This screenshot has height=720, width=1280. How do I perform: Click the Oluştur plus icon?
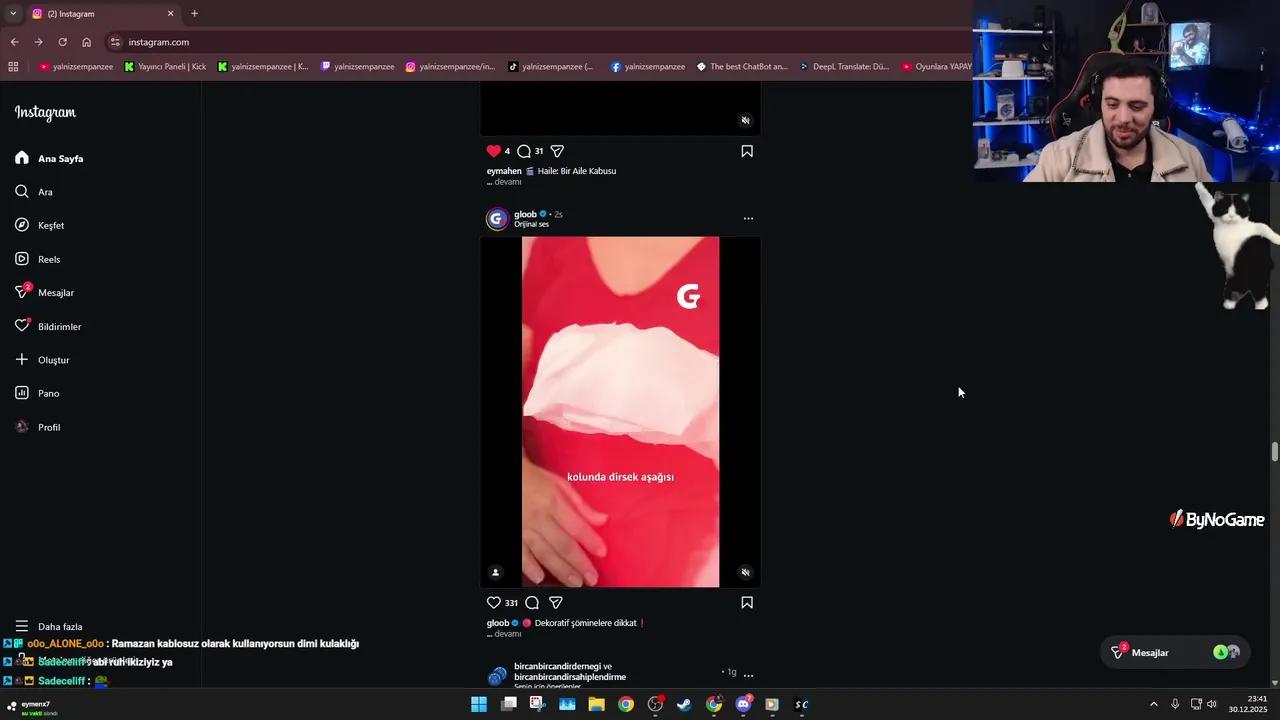pyautogui.click(x=21, y=359)
